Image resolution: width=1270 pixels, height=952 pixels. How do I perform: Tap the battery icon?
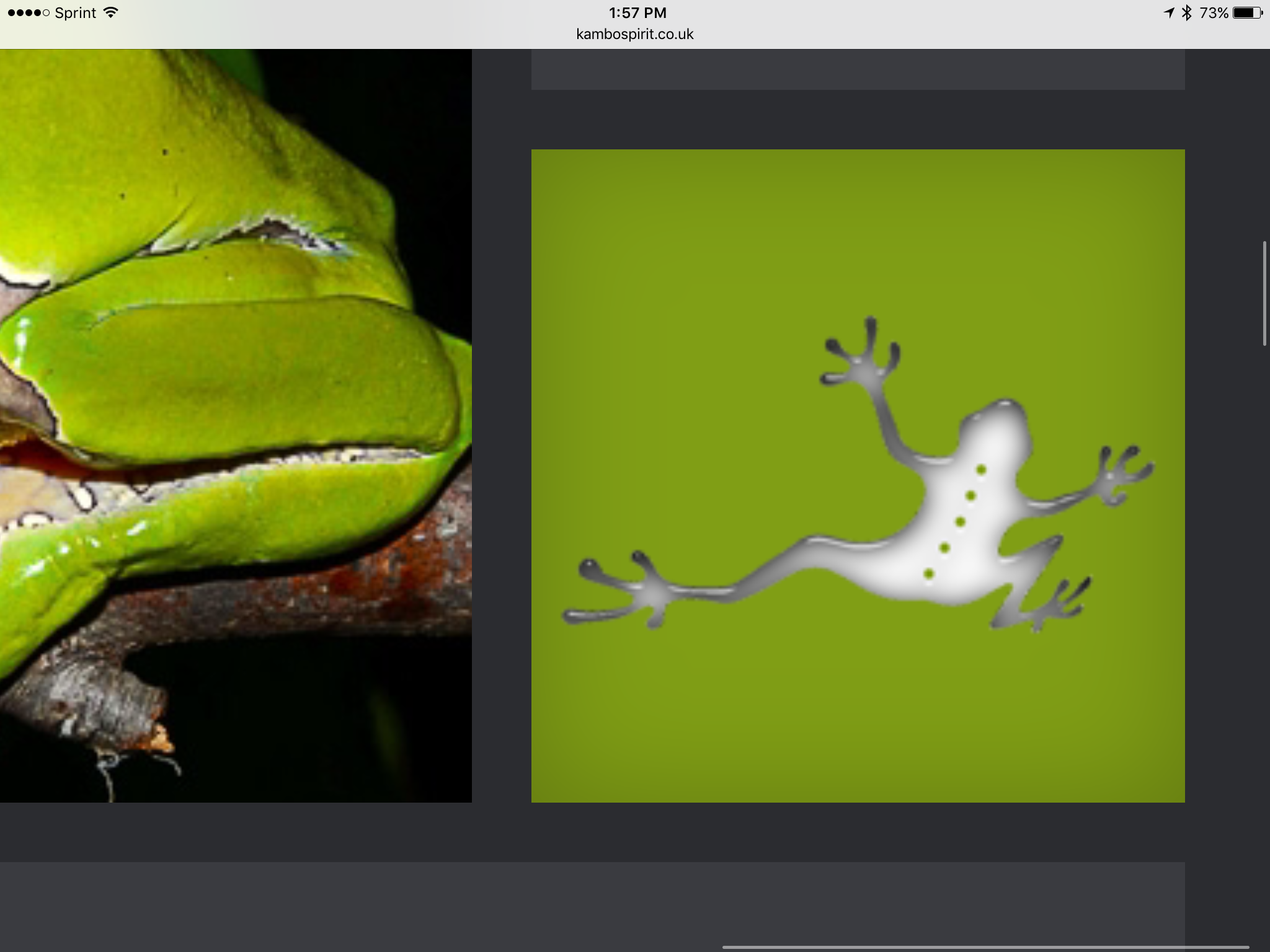point(1247,12)
